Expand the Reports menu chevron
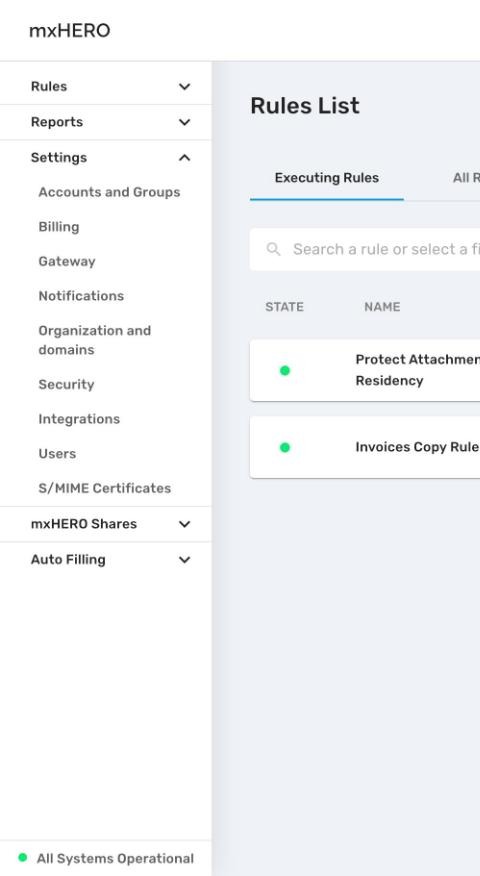The height and width of the screenshot is (876, 480). point(184,122)
